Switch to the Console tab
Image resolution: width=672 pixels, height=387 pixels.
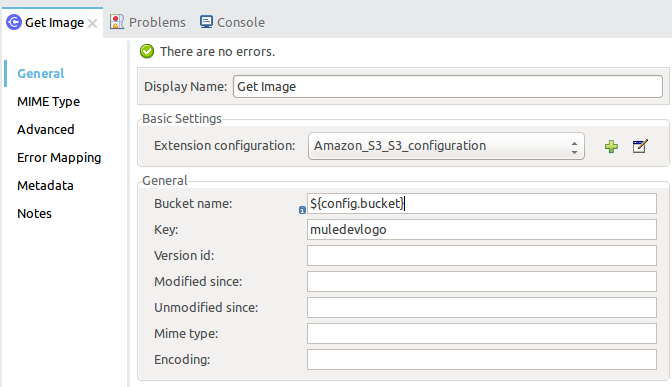point(232,22)
